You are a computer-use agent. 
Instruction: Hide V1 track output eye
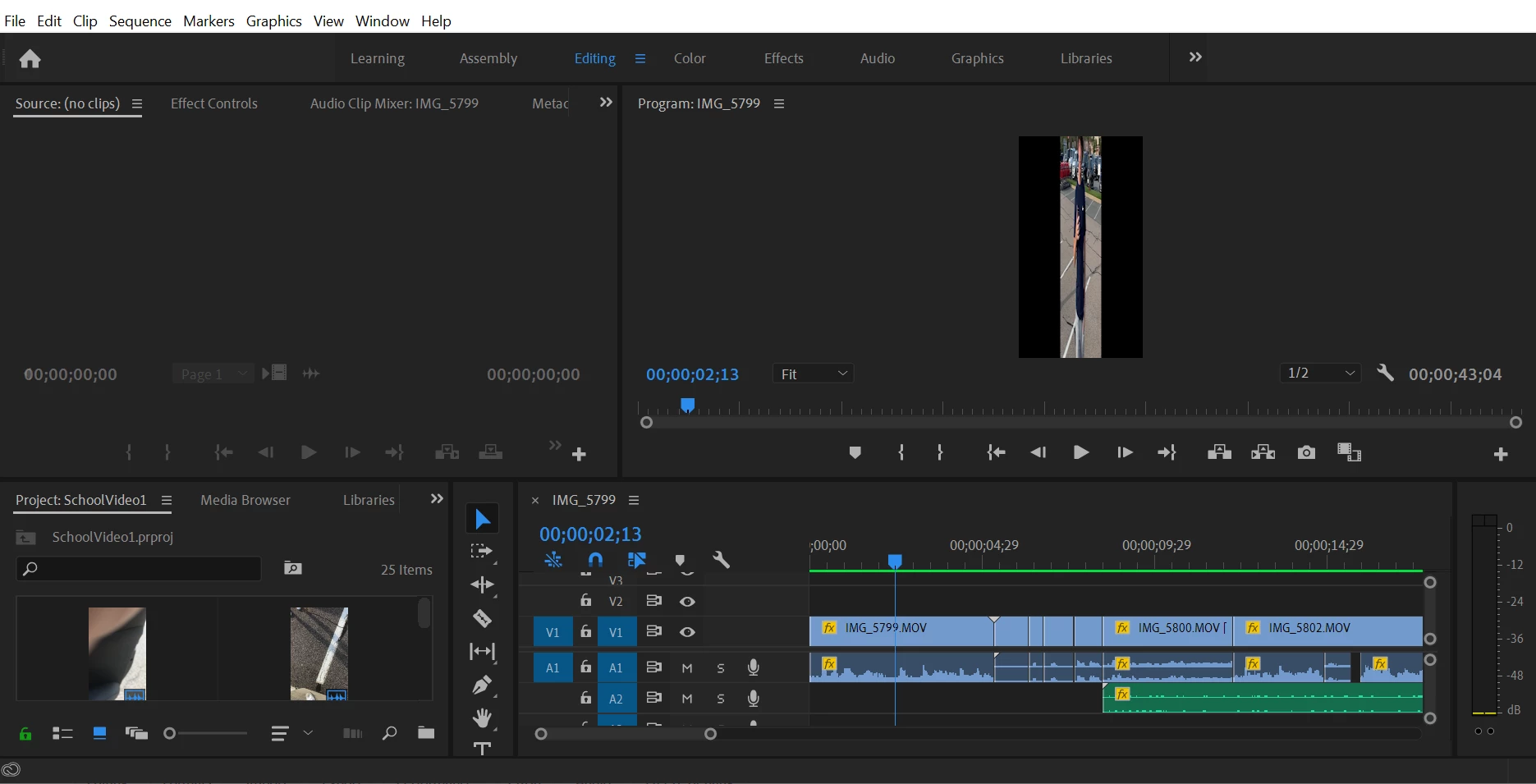click(687, 632)
